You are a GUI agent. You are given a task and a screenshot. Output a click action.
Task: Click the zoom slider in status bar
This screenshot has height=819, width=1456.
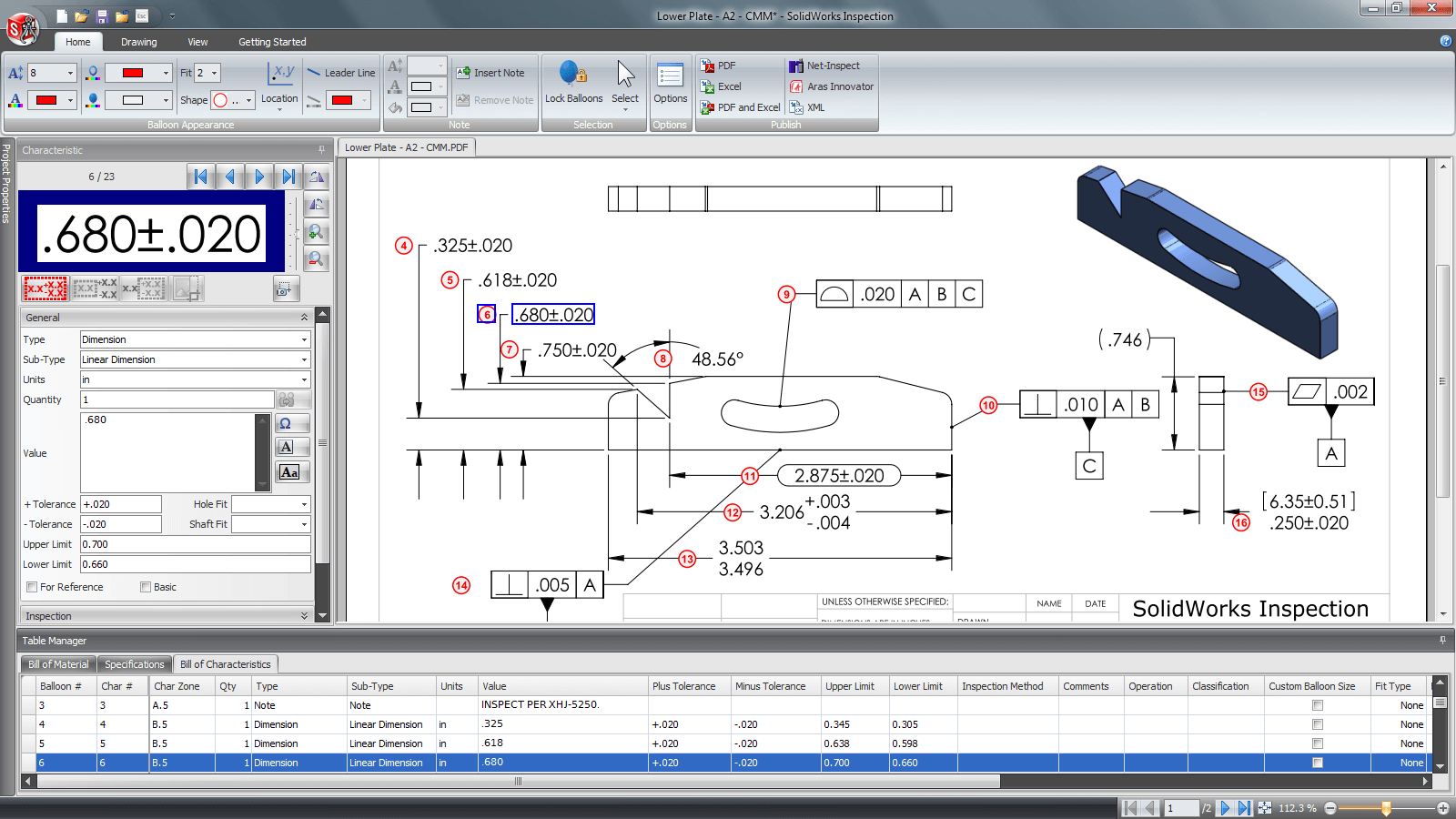1387,808
